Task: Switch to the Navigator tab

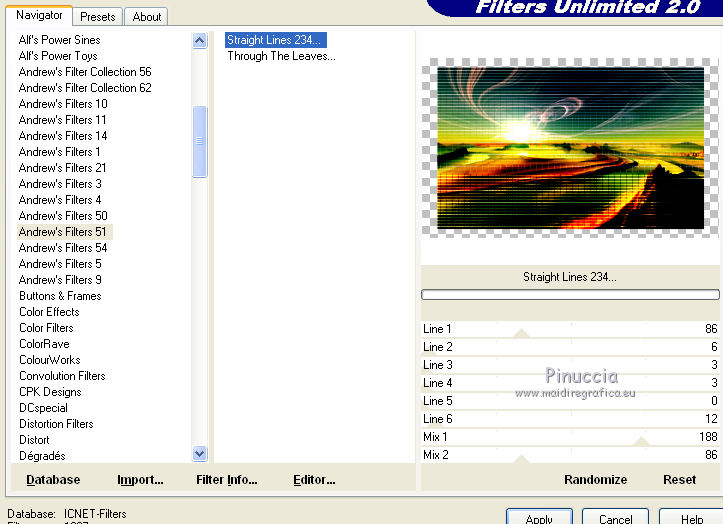Action: coord(39,15)
